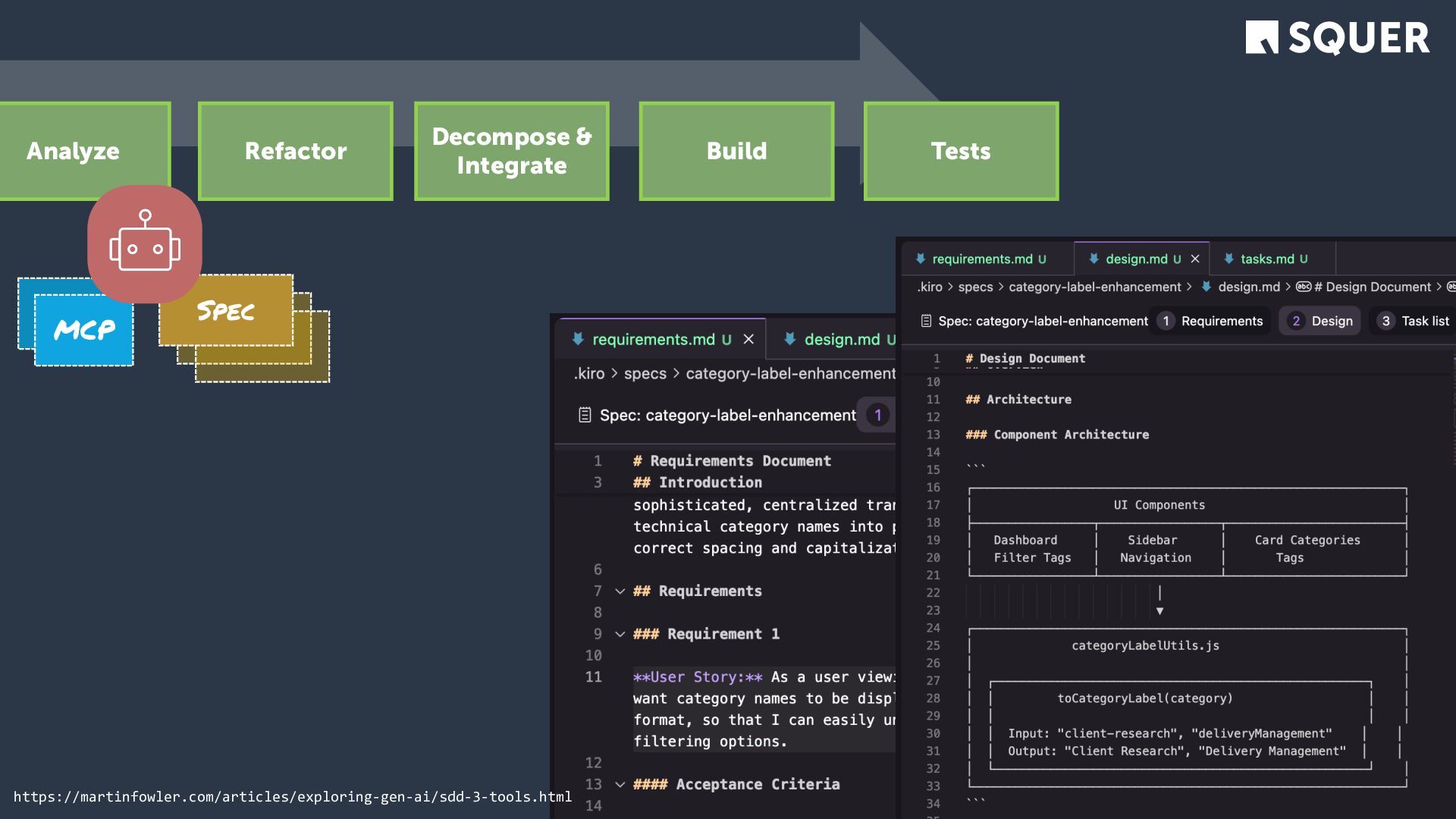Click the Refactor green stage box
This screenshot has height=819, width=1456.
[x=296, y=151]
